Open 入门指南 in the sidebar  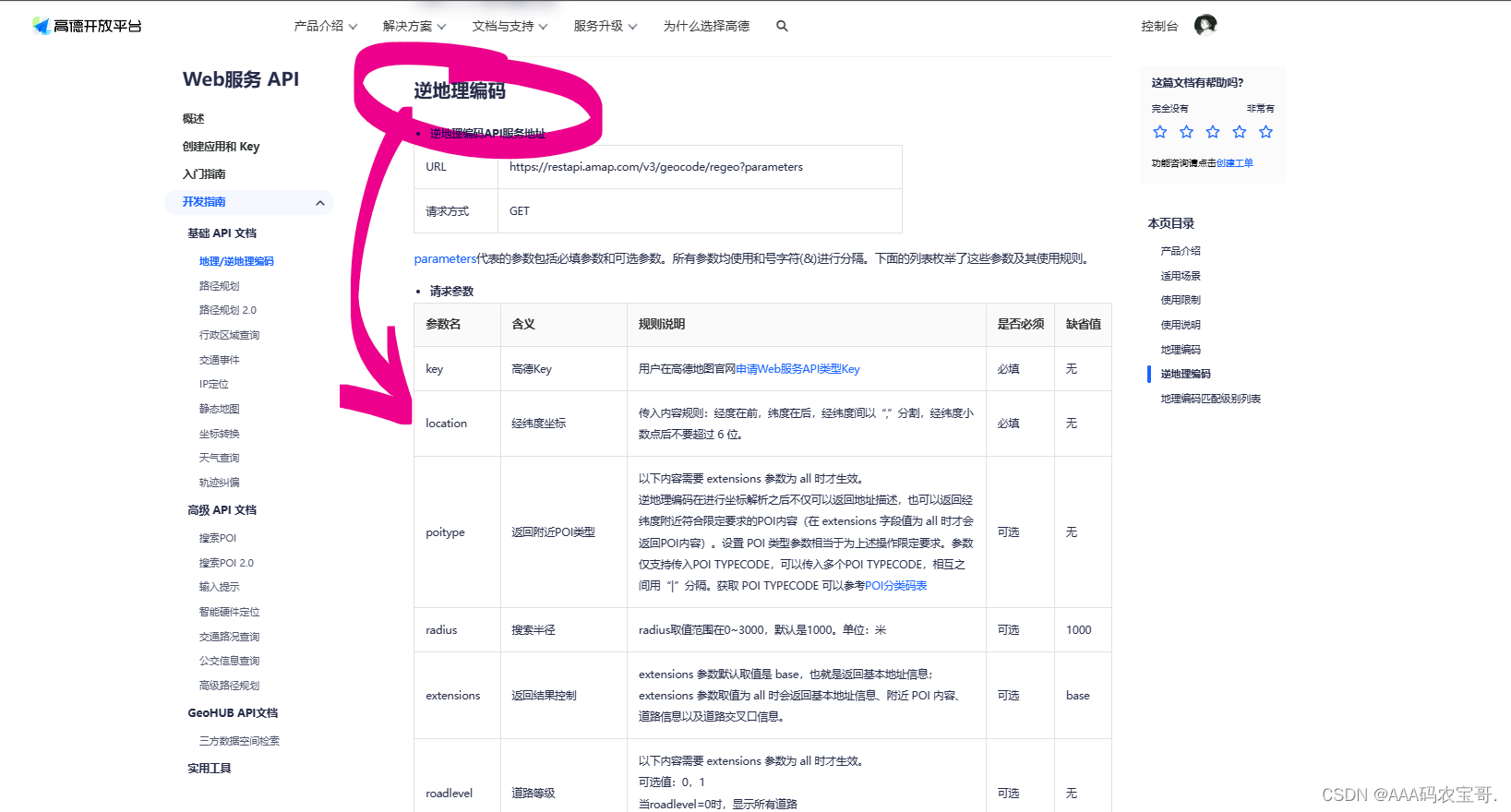coord(204,174)
